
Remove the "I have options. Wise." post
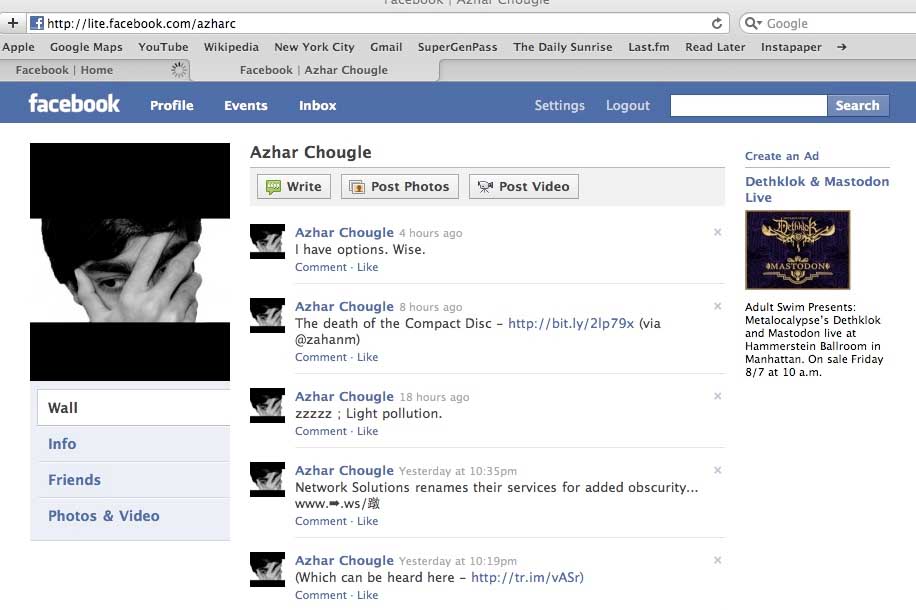pos(717,232)
